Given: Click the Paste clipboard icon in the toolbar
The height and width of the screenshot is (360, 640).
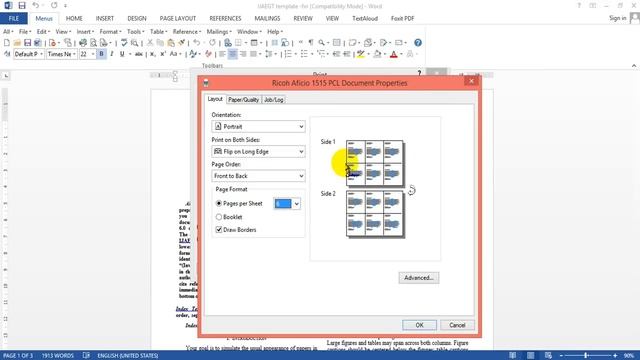Looking at the screenshot, I should click(x=171, y=42).
